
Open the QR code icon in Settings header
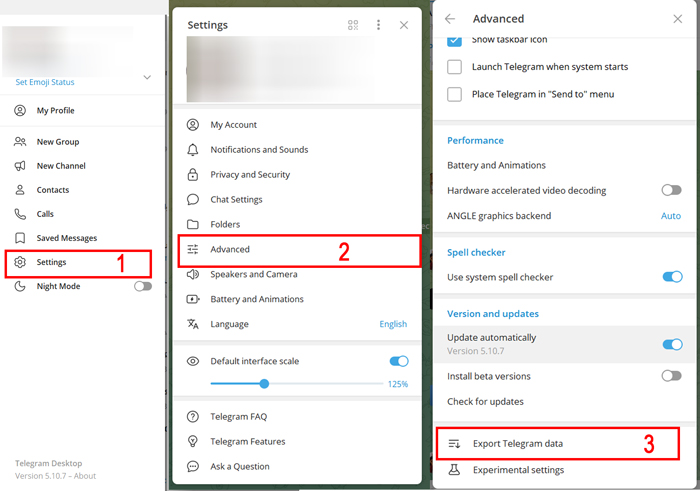tap(353, 25)
